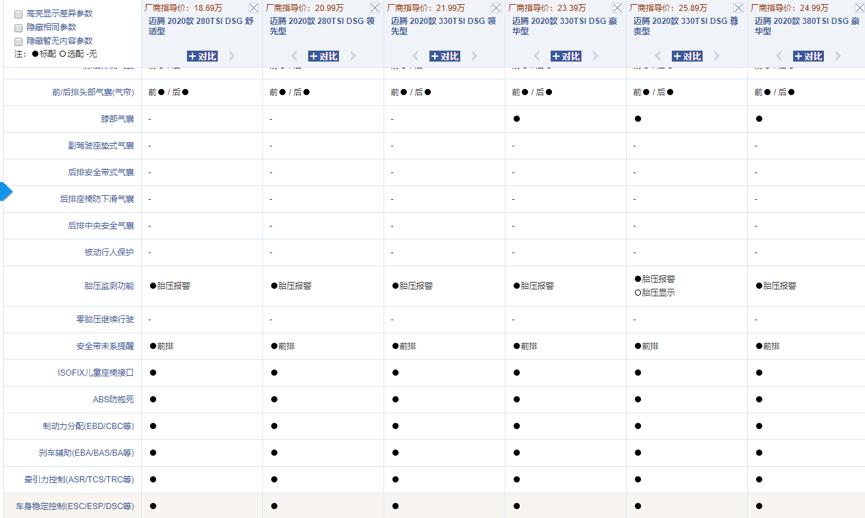865x518 pixels.
Task: Open 迈腾 2020款 280TSI DSG 舒适型 link
Action: pyautogui.click(x=201, y=26)
